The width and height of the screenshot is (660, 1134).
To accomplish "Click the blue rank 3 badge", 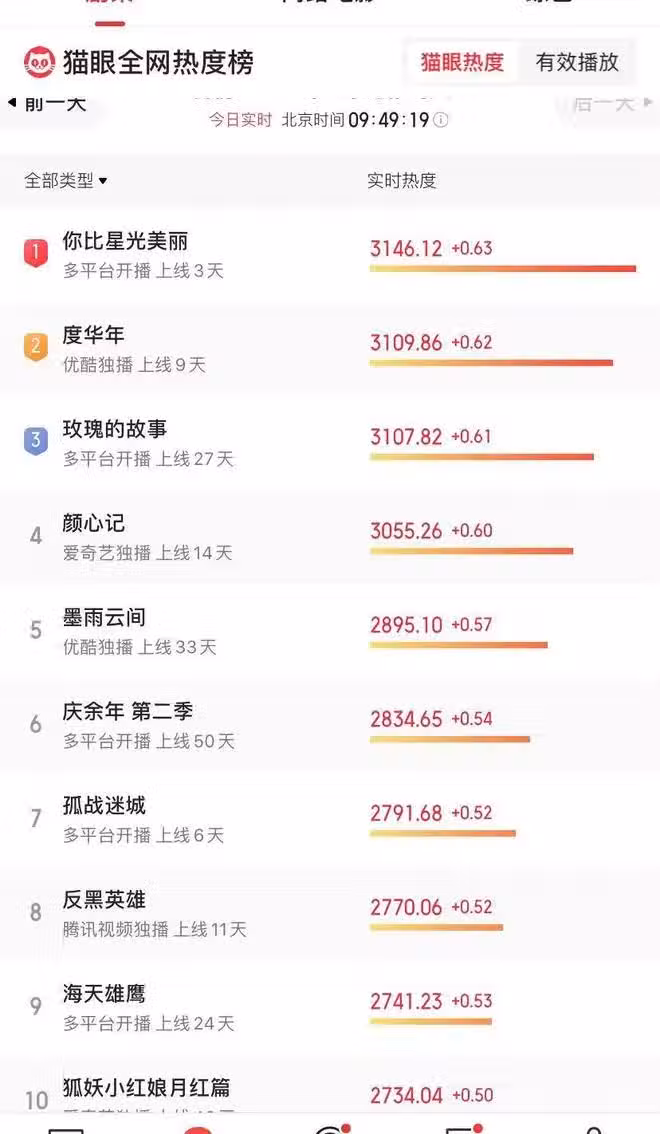I will tap(36, 441).
